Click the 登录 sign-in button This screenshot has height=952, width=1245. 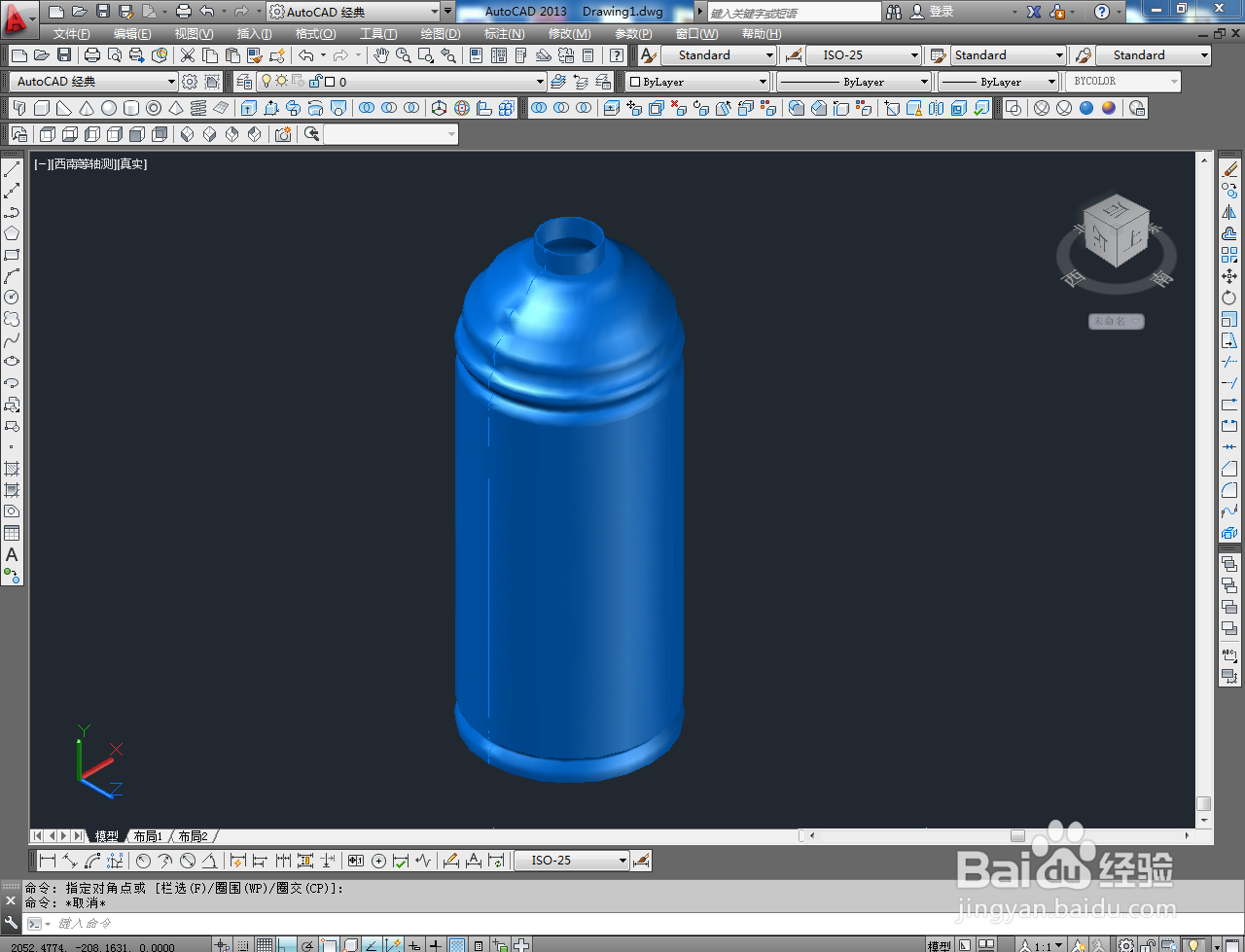click(932, 12)
